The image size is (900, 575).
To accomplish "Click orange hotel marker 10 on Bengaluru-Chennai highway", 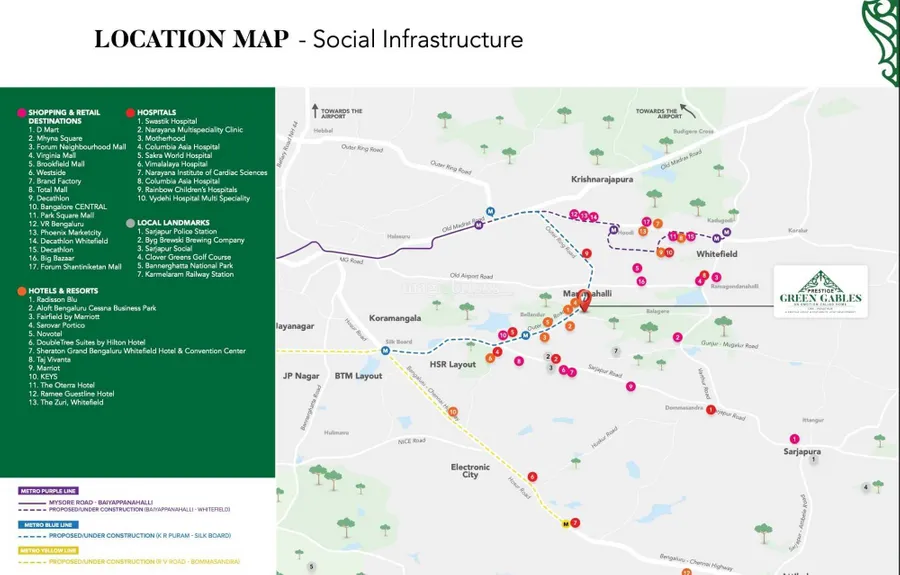I will point(453,411).
